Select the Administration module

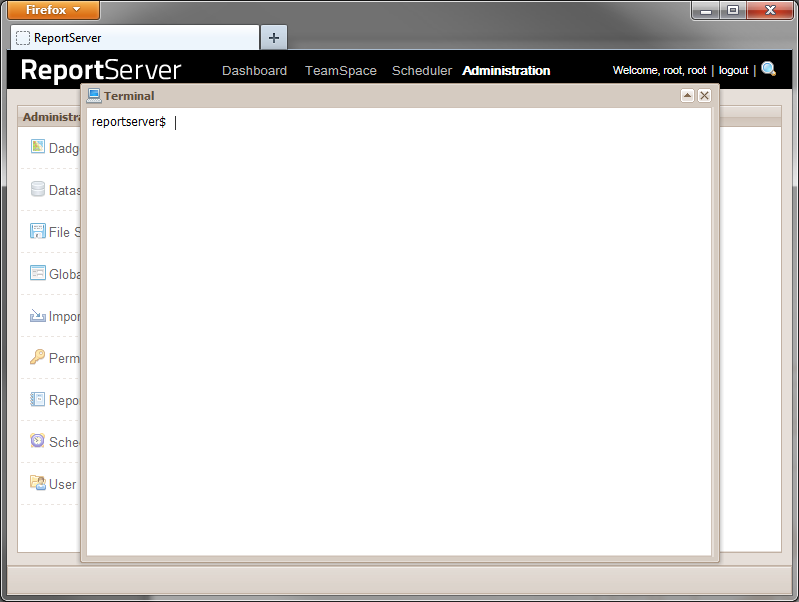click(x=506, y=71)
